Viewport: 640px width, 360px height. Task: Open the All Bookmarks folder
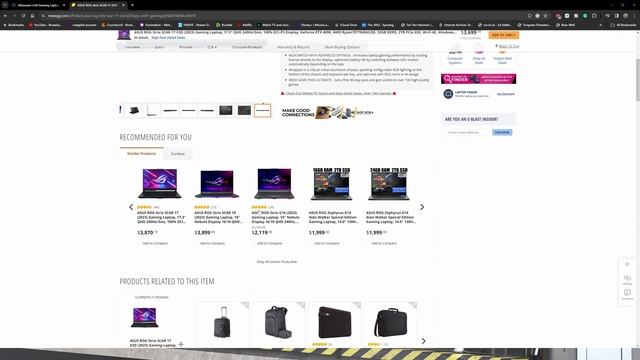(x=623, y=25)
